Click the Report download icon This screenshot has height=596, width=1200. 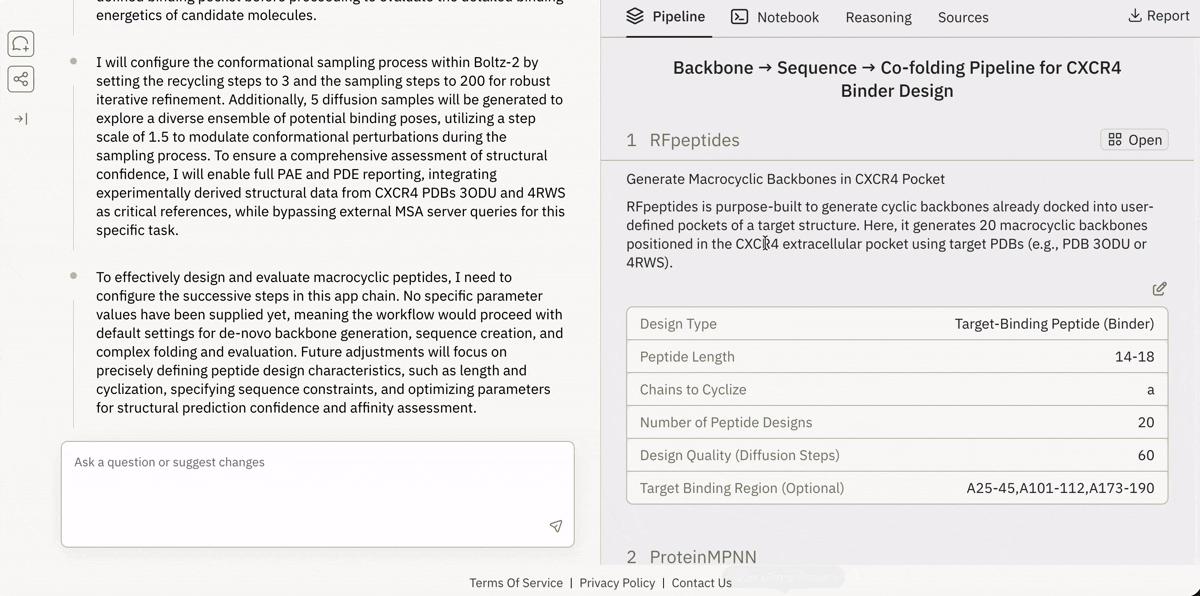tap(1135, 16)
